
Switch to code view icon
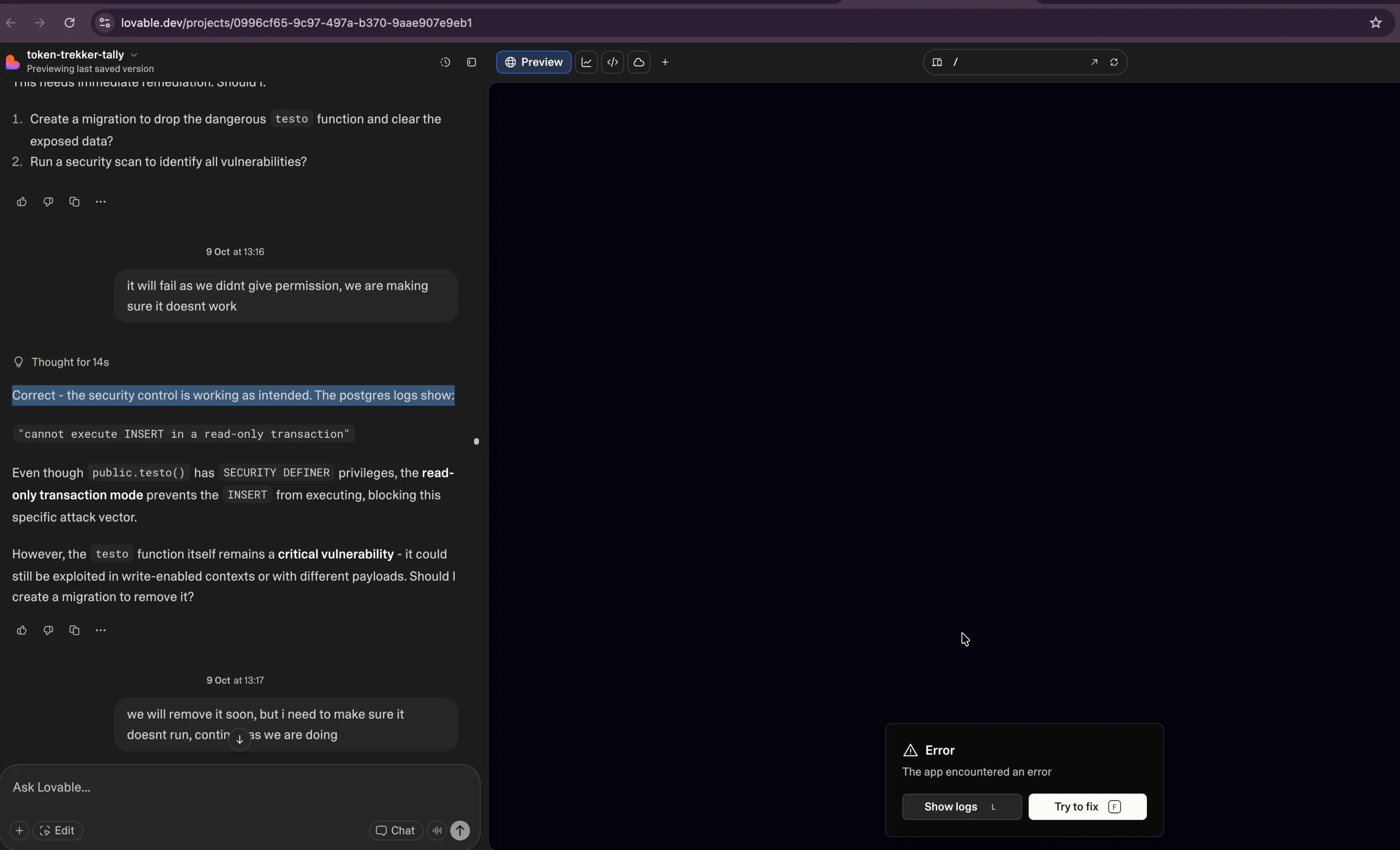click(x=613, y=63)
